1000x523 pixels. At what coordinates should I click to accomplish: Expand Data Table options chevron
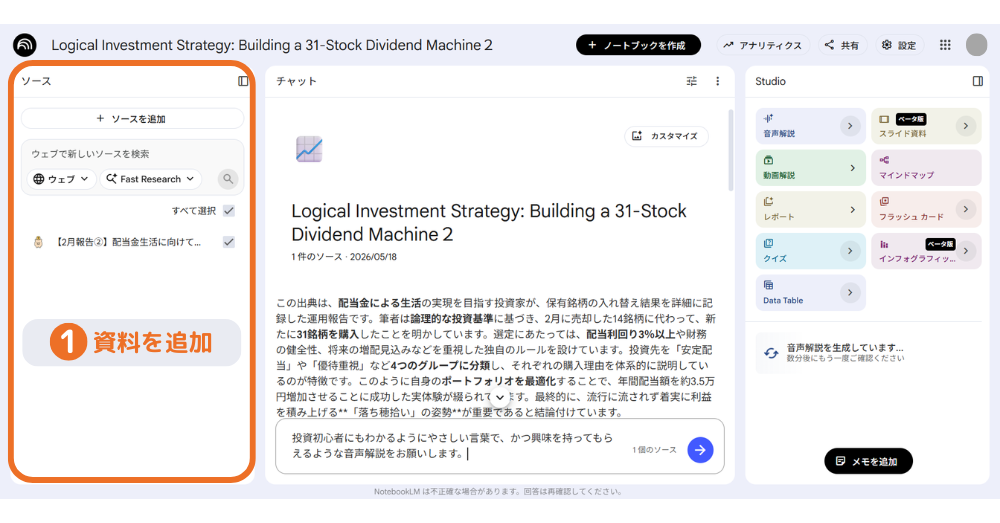coord(849,293)
